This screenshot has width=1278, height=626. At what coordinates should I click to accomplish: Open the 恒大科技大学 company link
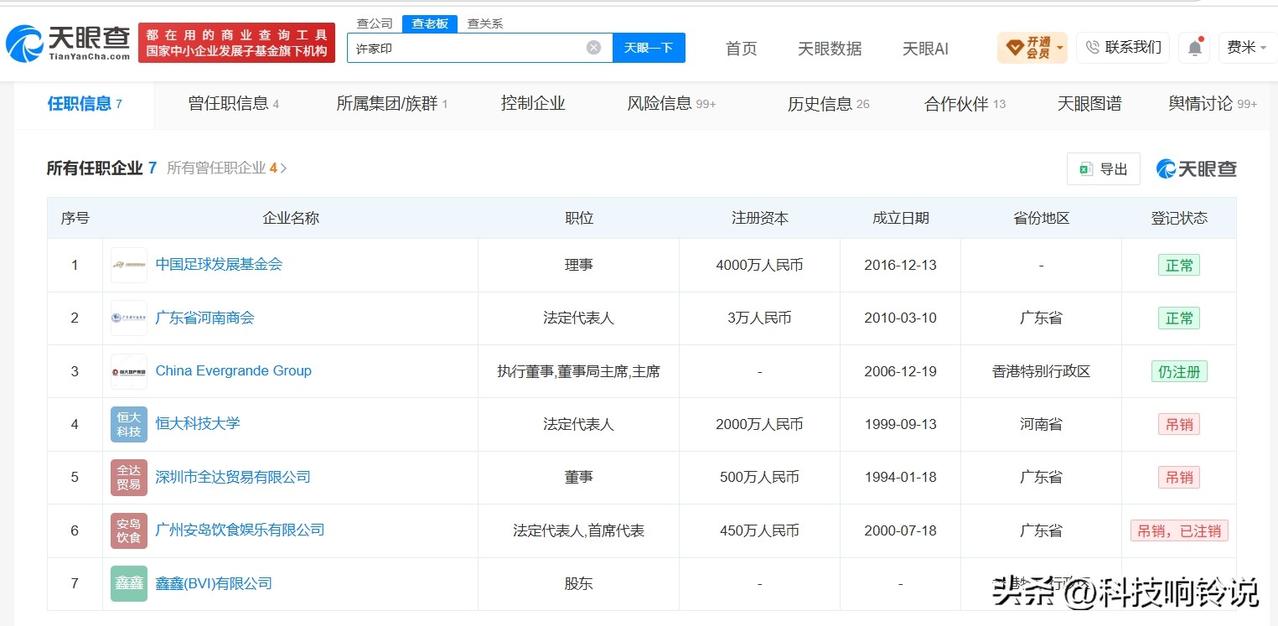tap(198, 423)
